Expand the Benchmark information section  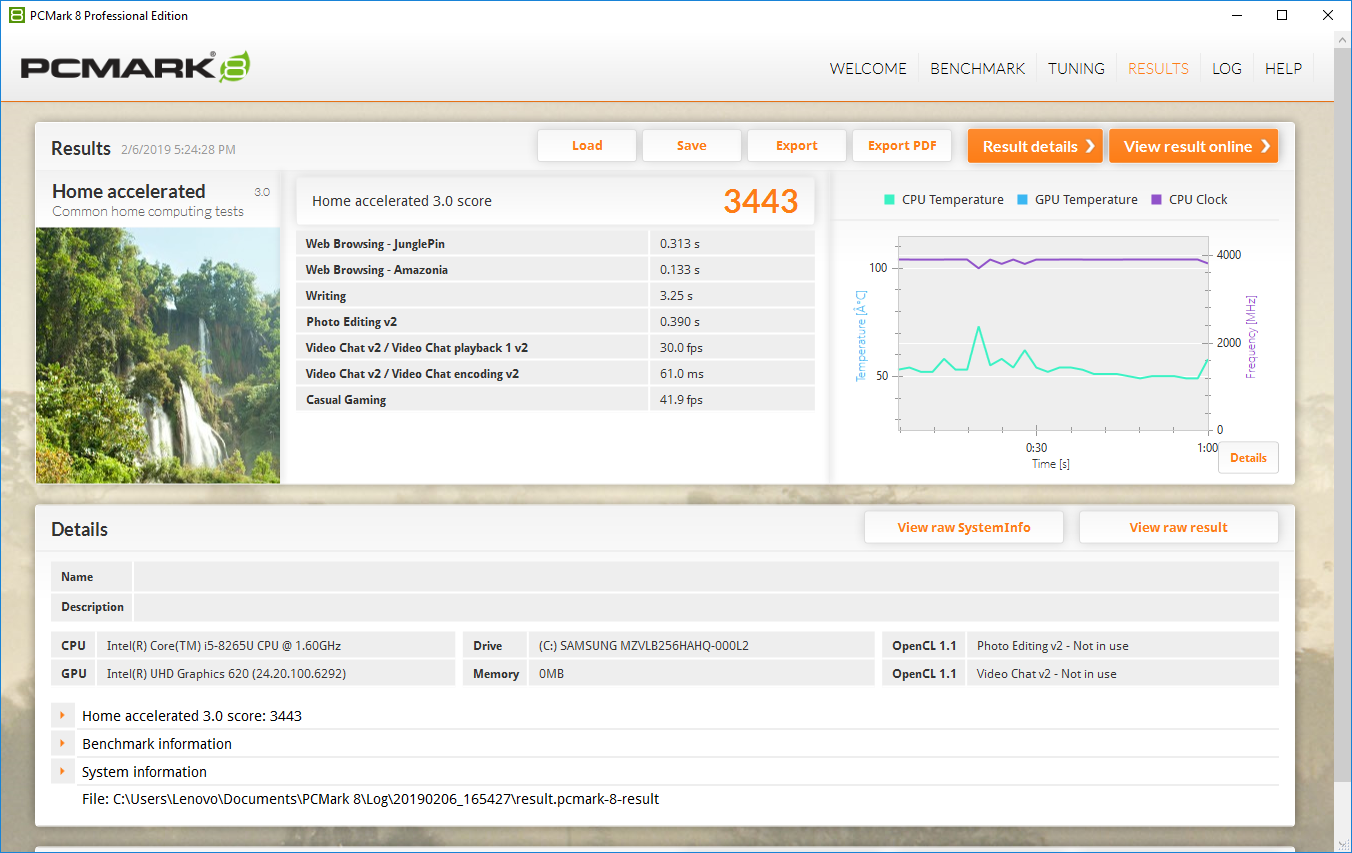coord(62,744)
